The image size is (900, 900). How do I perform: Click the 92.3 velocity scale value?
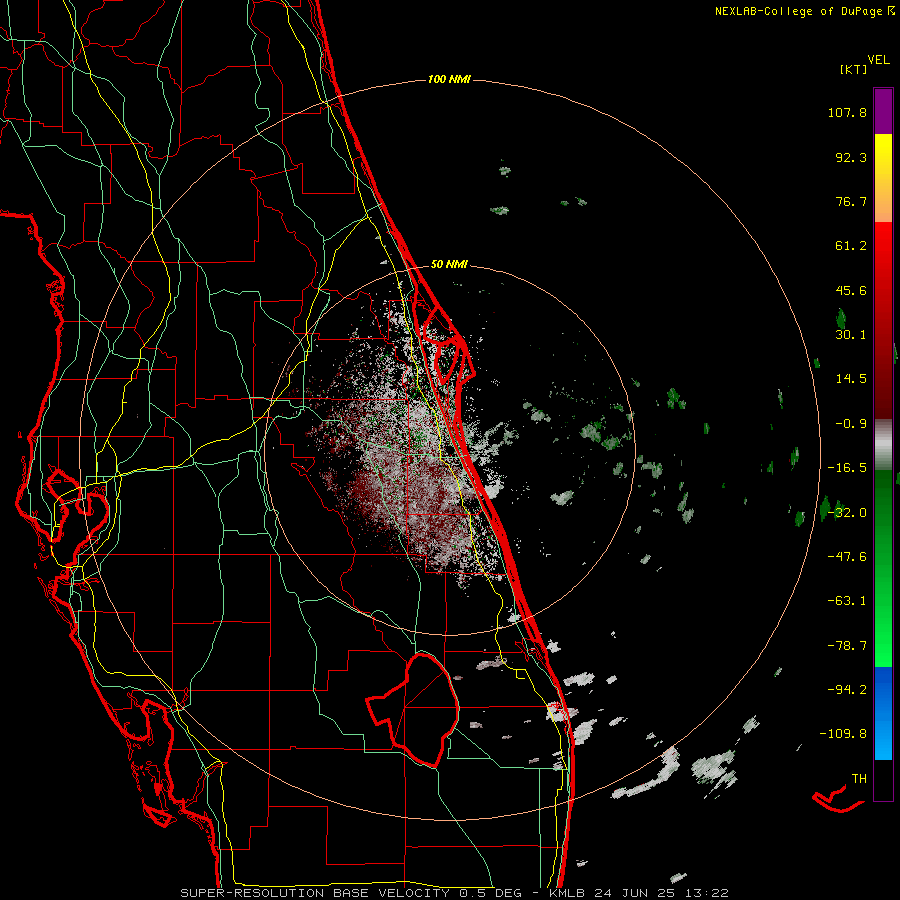[851, 157]
